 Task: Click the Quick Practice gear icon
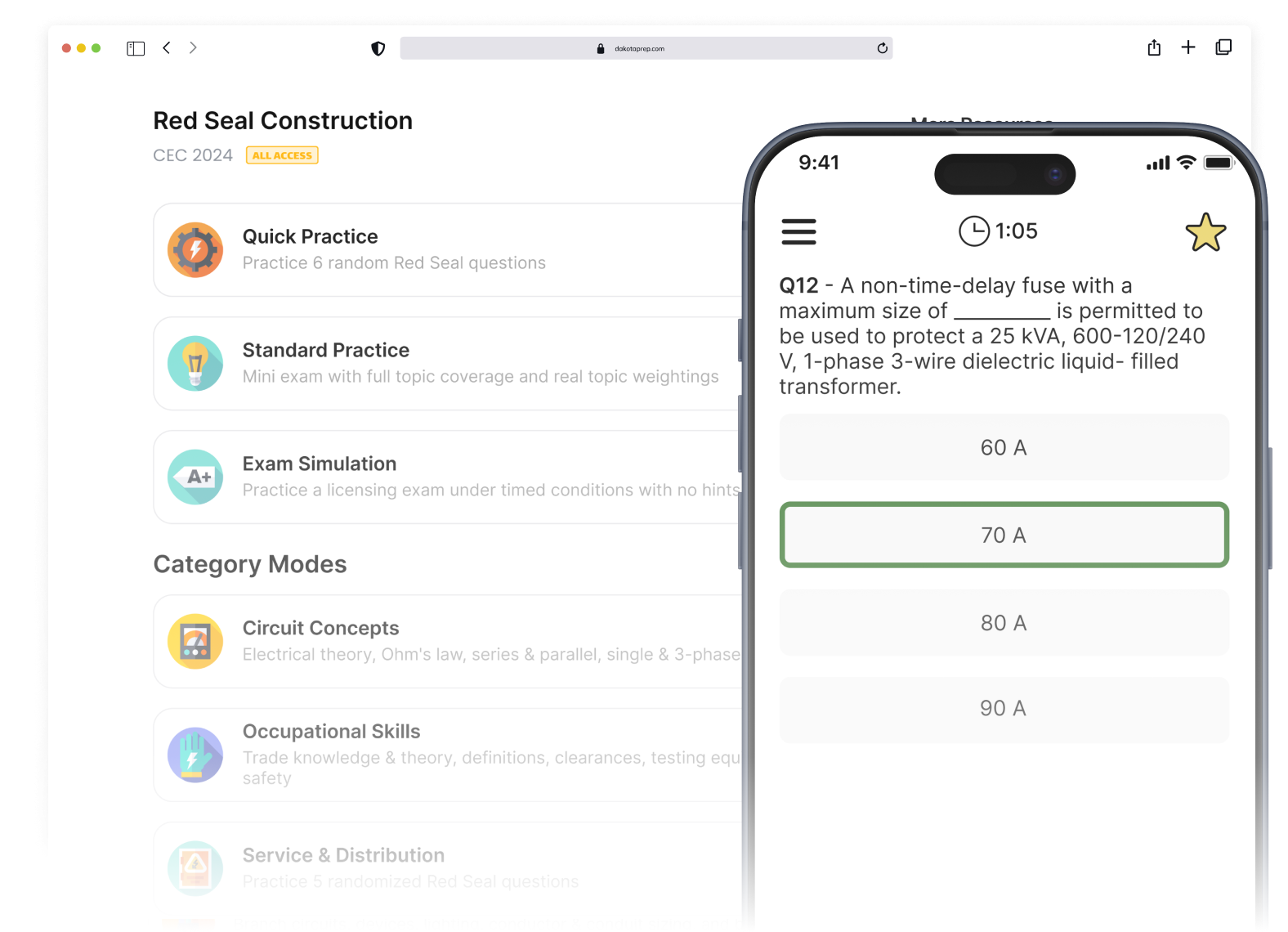point(195,250)
